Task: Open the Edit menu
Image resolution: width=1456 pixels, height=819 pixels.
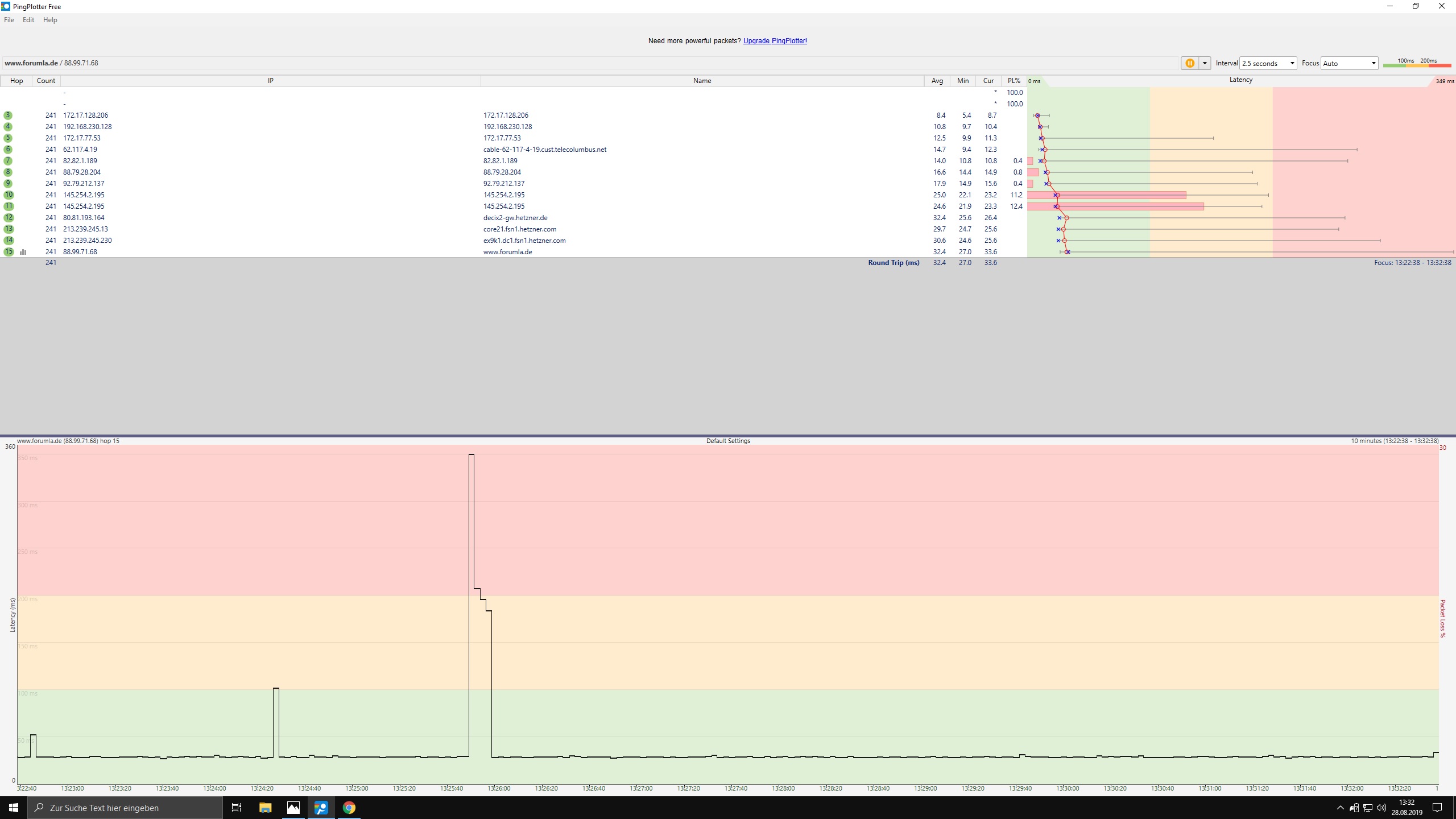Action: click(x=28, y=20)
